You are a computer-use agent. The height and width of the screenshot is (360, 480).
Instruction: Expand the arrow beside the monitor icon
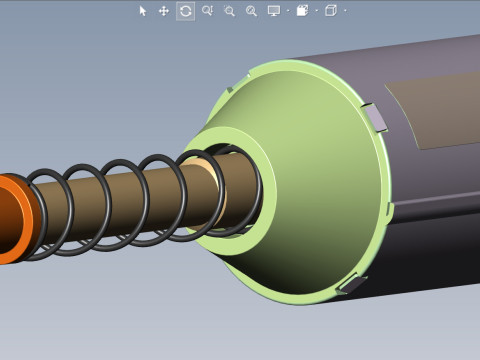[288, 11]
